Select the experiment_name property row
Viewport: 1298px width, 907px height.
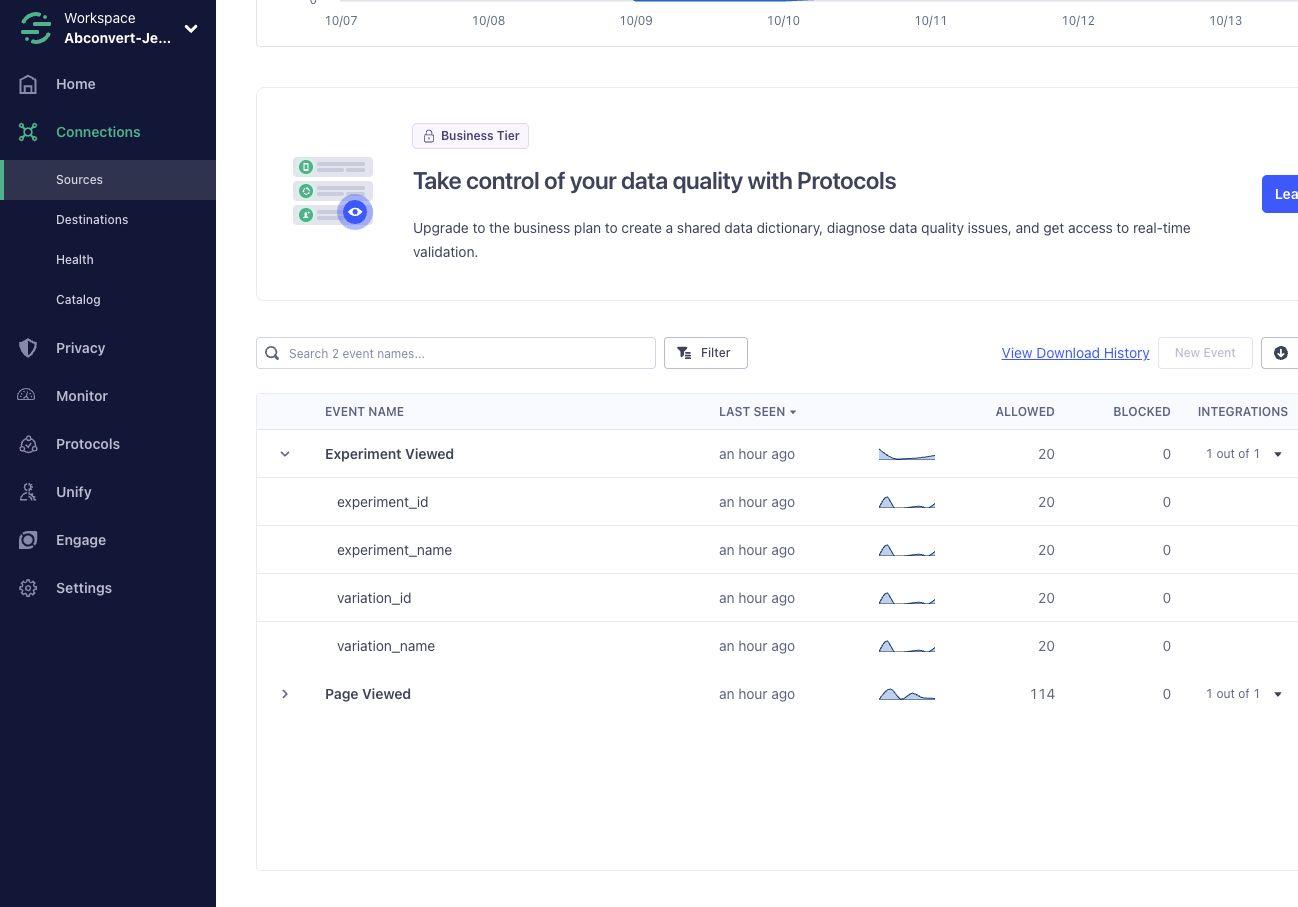(x=777, y=550)
